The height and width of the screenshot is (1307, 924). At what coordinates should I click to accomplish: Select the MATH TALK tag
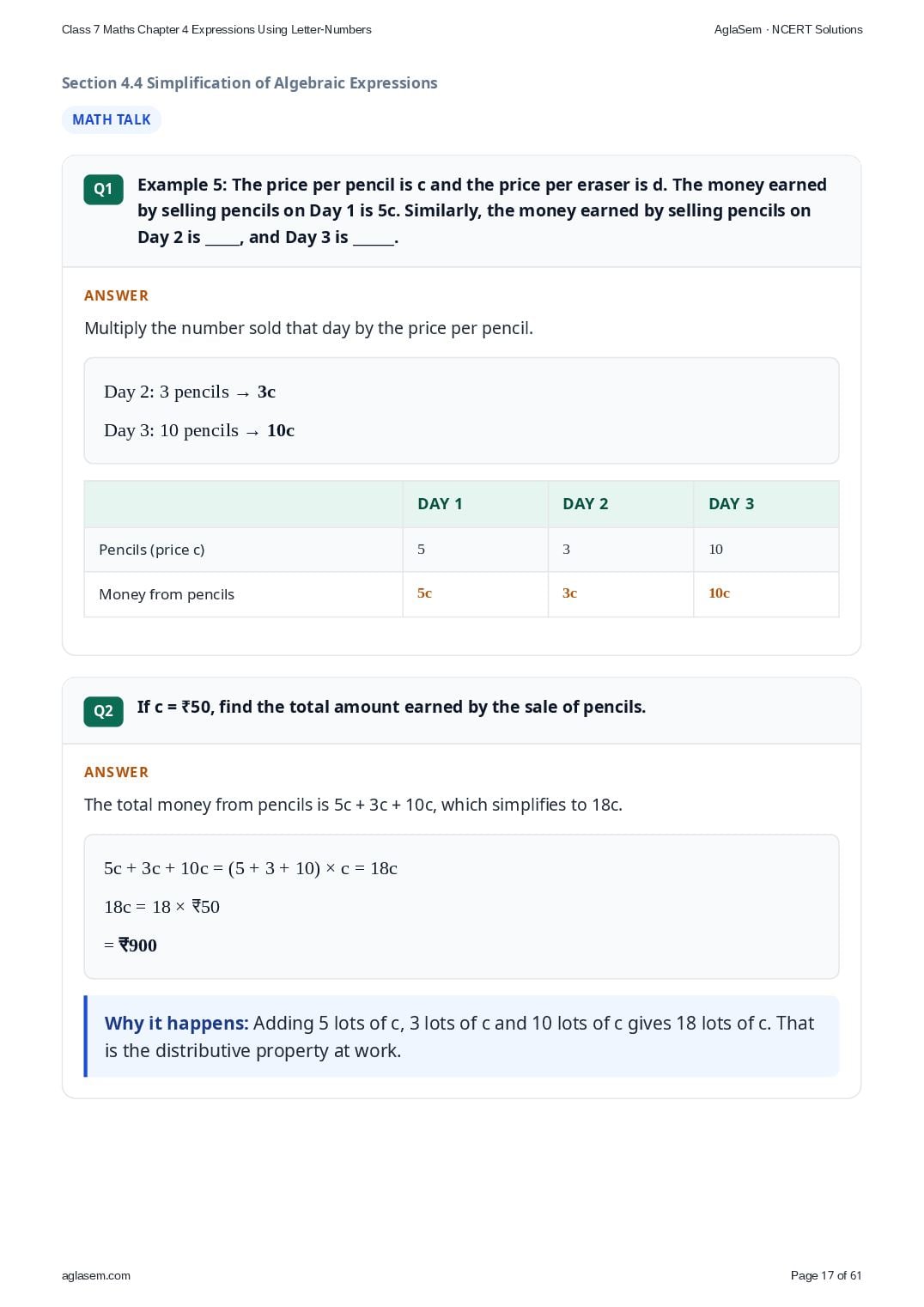(x=112, y=119)
